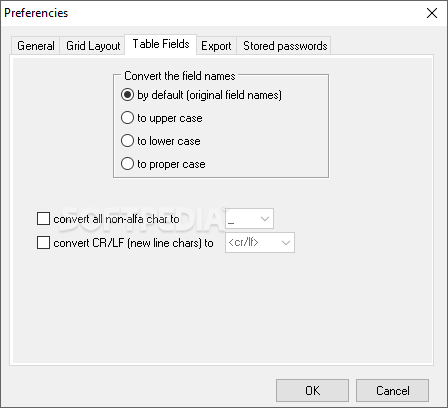Click the Preferencies title bar text
The image size is (448, 408).
point(36,13)
